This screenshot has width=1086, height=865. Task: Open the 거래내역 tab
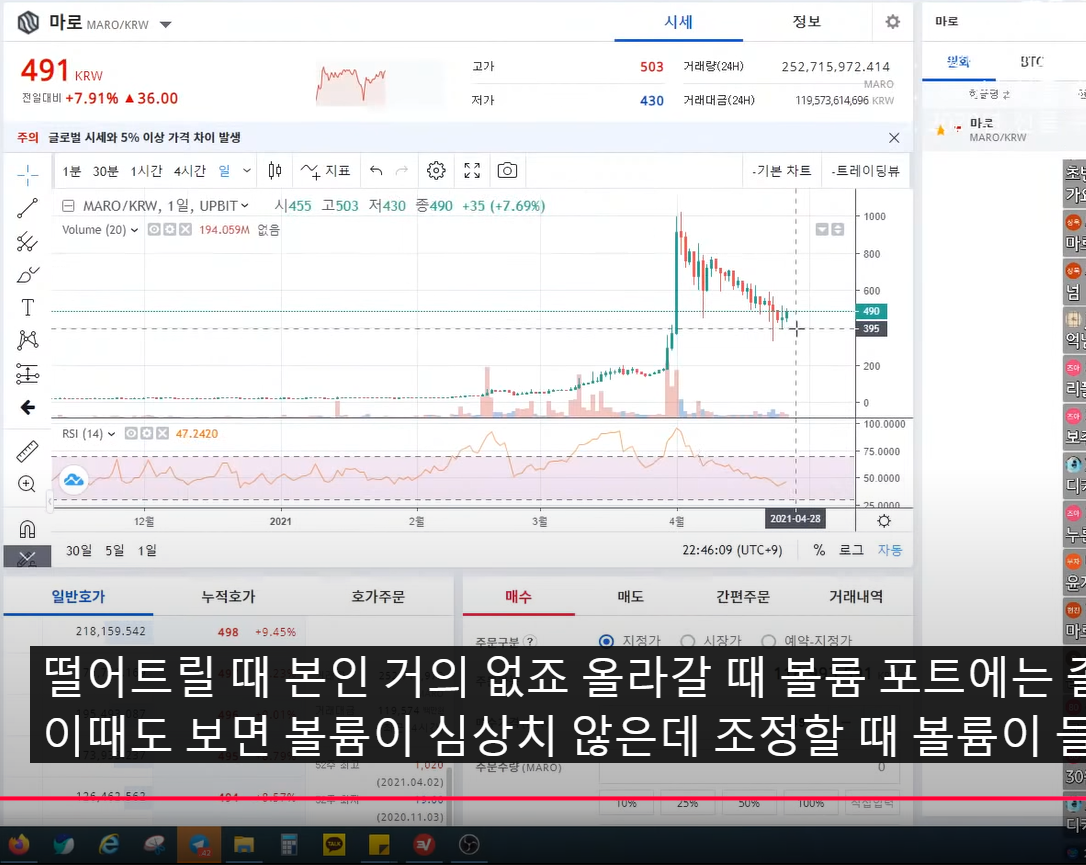856,596
